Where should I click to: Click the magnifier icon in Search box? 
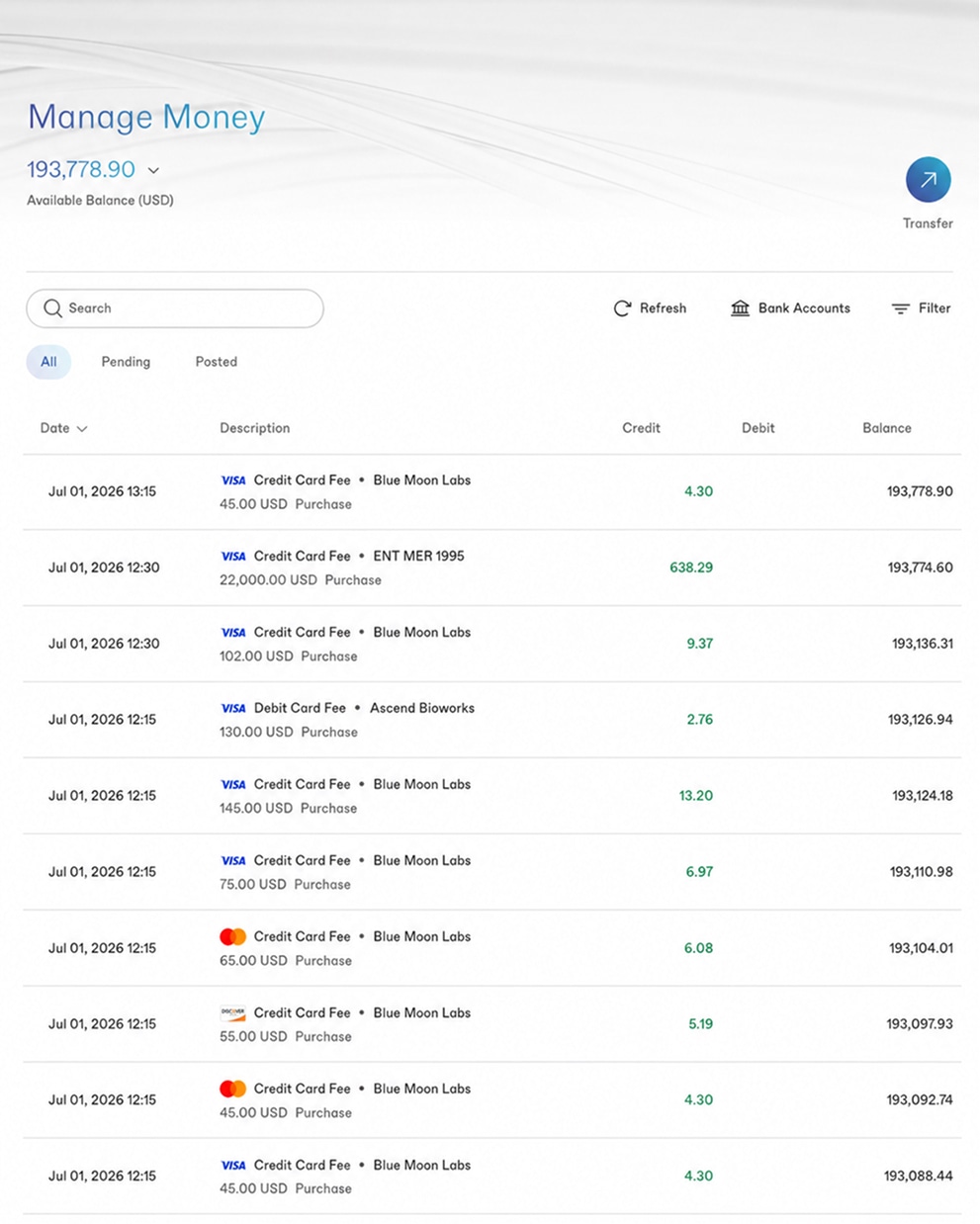(52, 308)
